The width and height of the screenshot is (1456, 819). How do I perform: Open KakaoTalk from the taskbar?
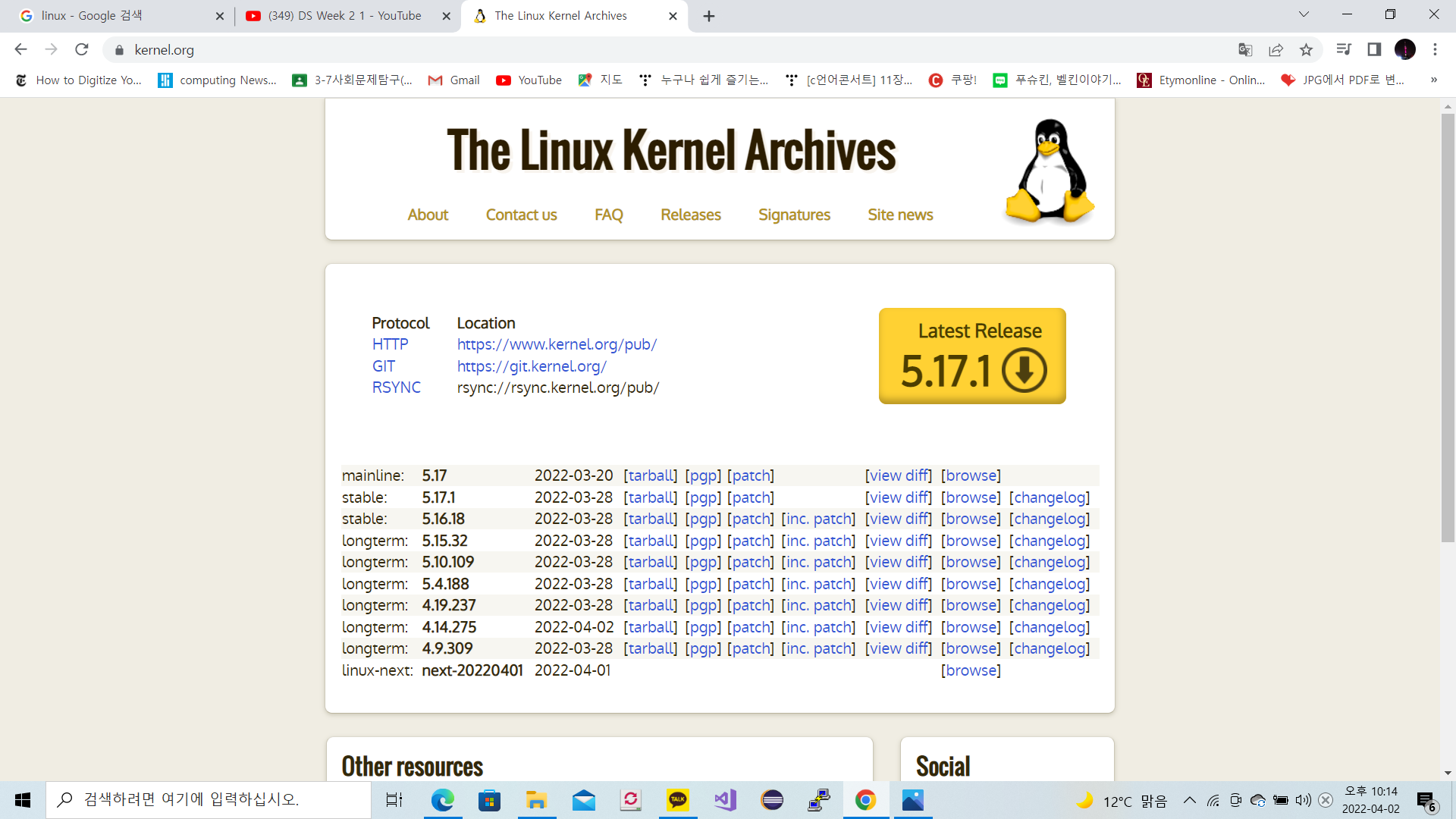coord(678,800)
